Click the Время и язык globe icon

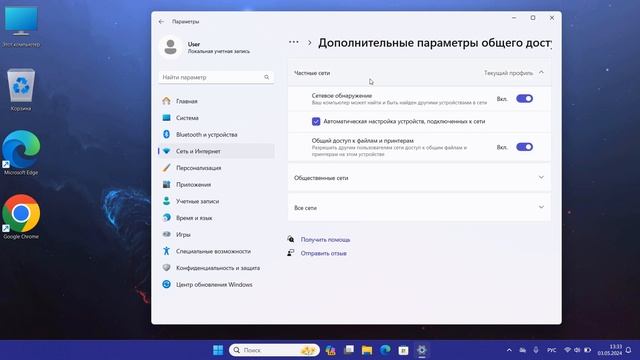[x=166, y=218]
